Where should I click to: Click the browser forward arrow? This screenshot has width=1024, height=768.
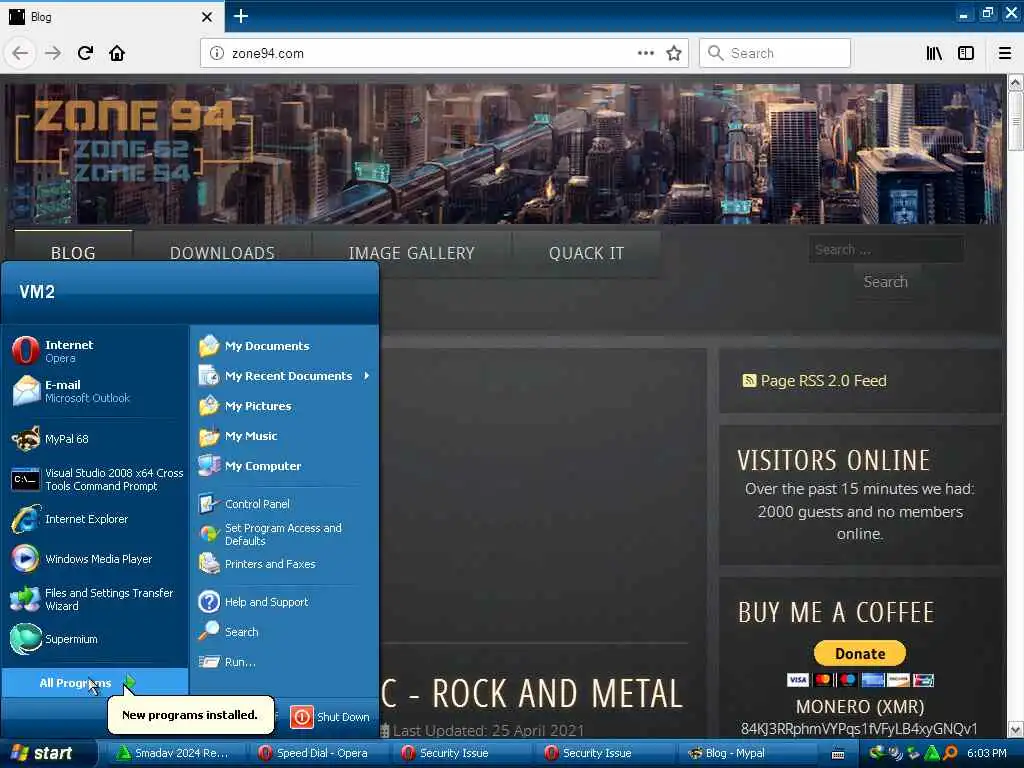[53, 54]
